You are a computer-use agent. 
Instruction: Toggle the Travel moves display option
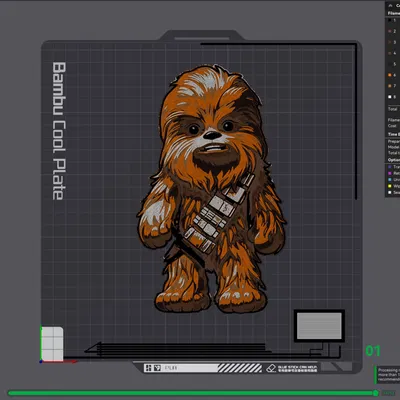pyautogui.click(x=390, y=167)
